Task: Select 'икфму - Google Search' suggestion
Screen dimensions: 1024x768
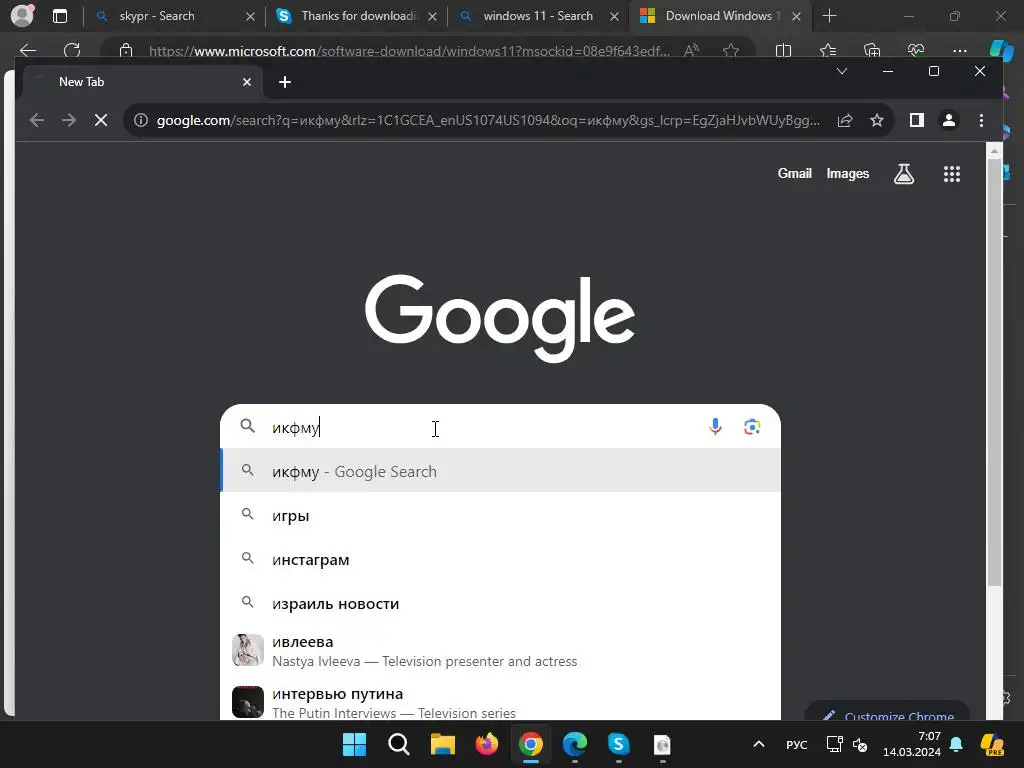Action: pos(500,471)
